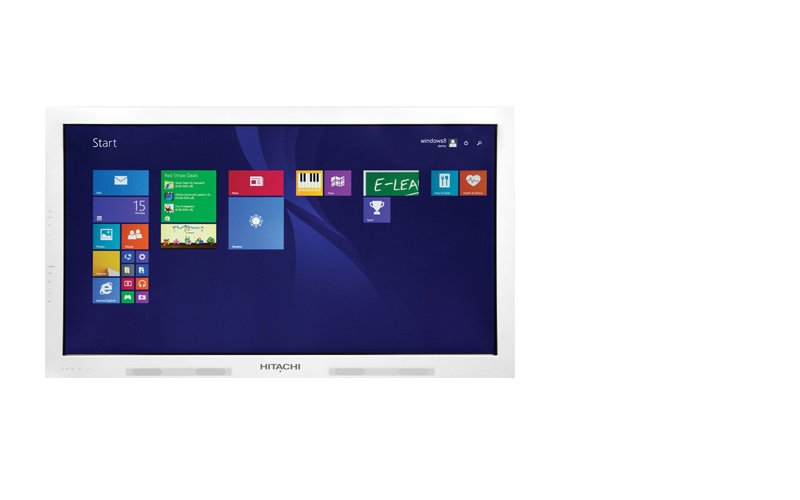Launch Internet Explorer tile
The image size is (800, 500).
(x=106, y=290)
